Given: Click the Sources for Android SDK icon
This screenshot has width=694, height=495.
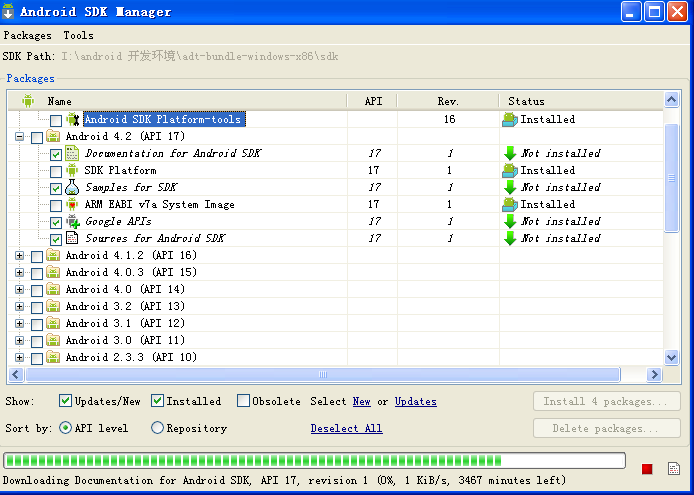Looking at the screenshot, I should [72, 238].
